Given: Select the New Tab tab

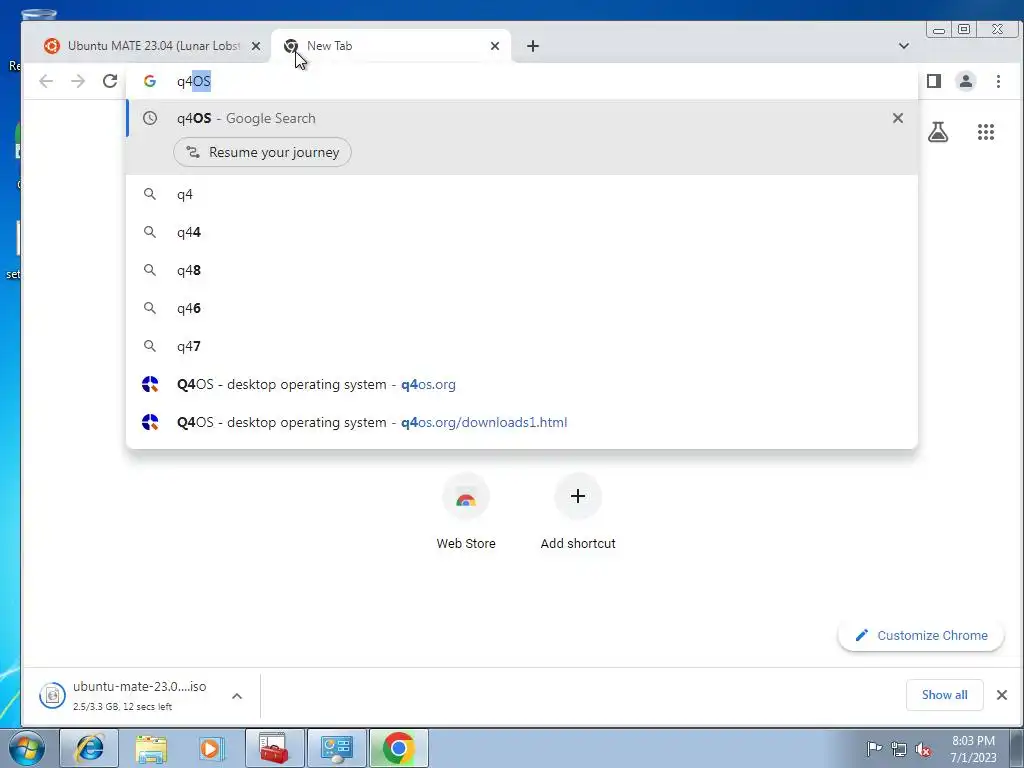Looking at the screenshot, I should [391, 46].
